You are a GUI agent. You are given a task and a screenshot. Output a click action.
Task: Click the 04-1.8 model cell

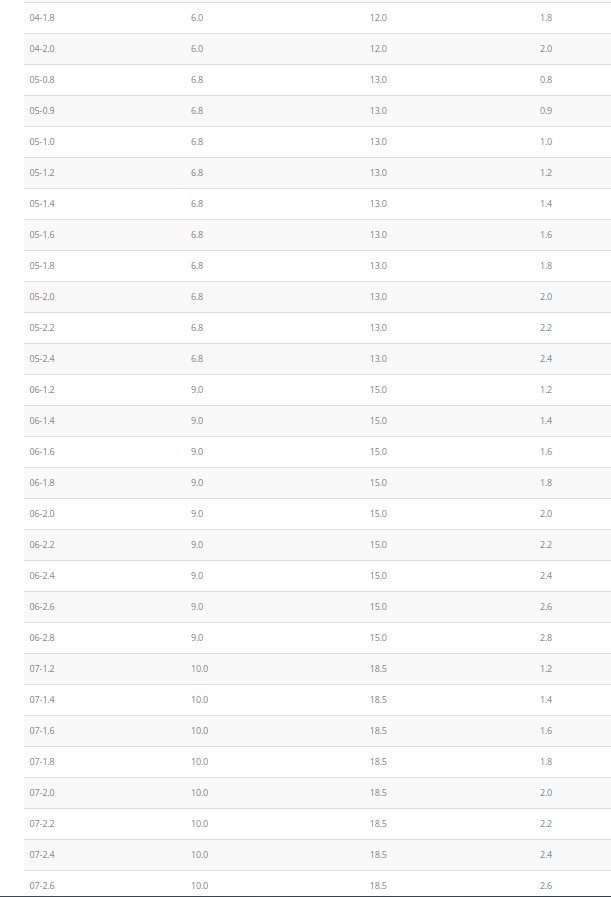click(x=42, y=18)
